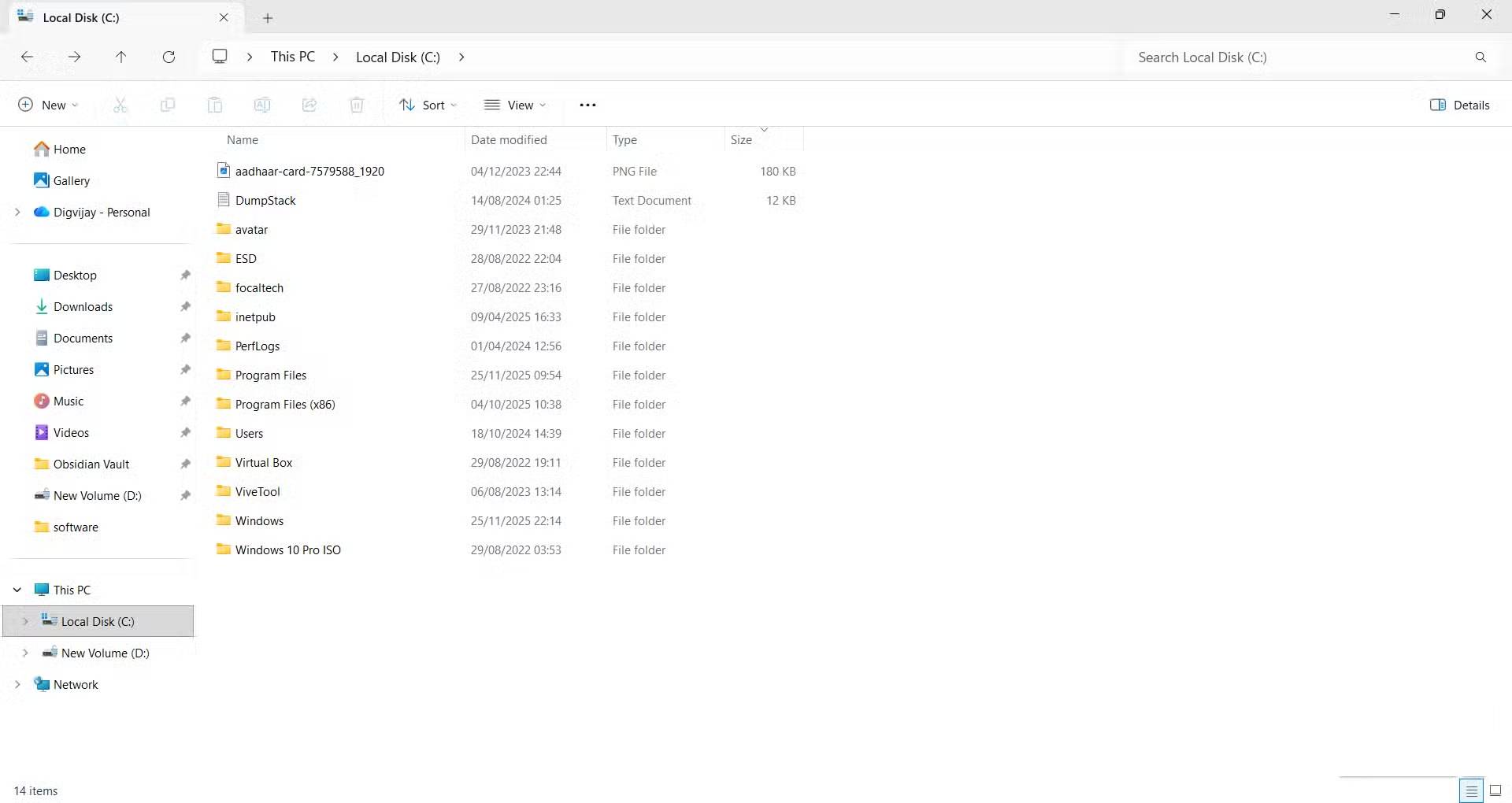This screenshot has height=803, width=1512.
Task: Open the See more three-dots menu
Action: click(587, 105)
